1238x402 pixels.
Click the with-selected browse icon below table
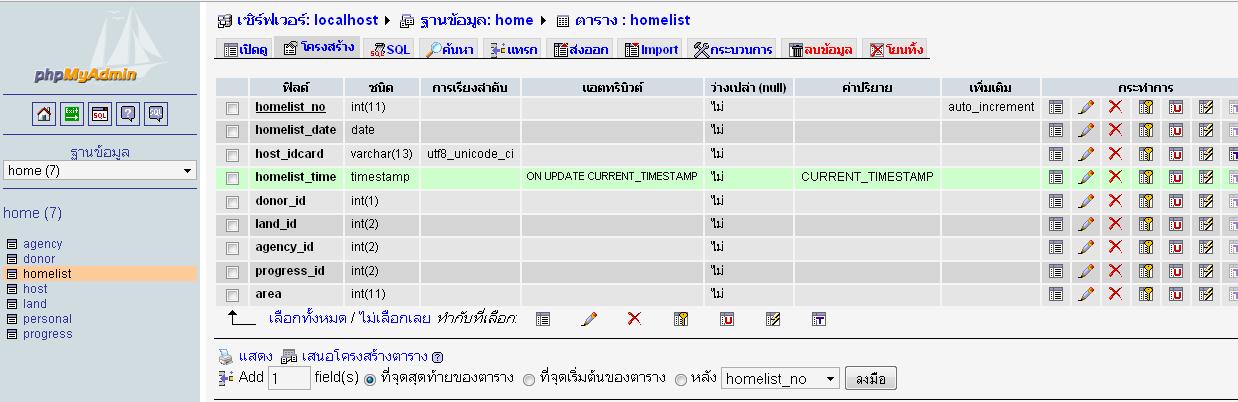coord(543,319)
